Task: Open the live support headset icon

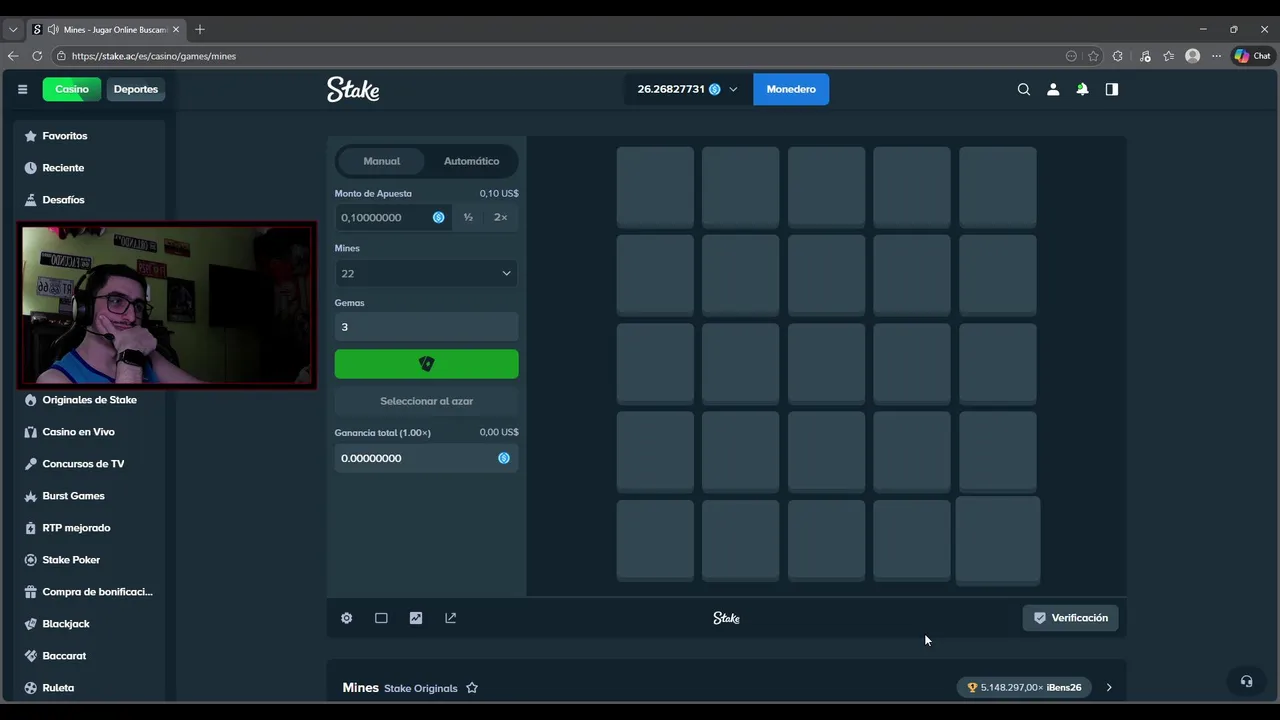Action: click(1246, 681)
